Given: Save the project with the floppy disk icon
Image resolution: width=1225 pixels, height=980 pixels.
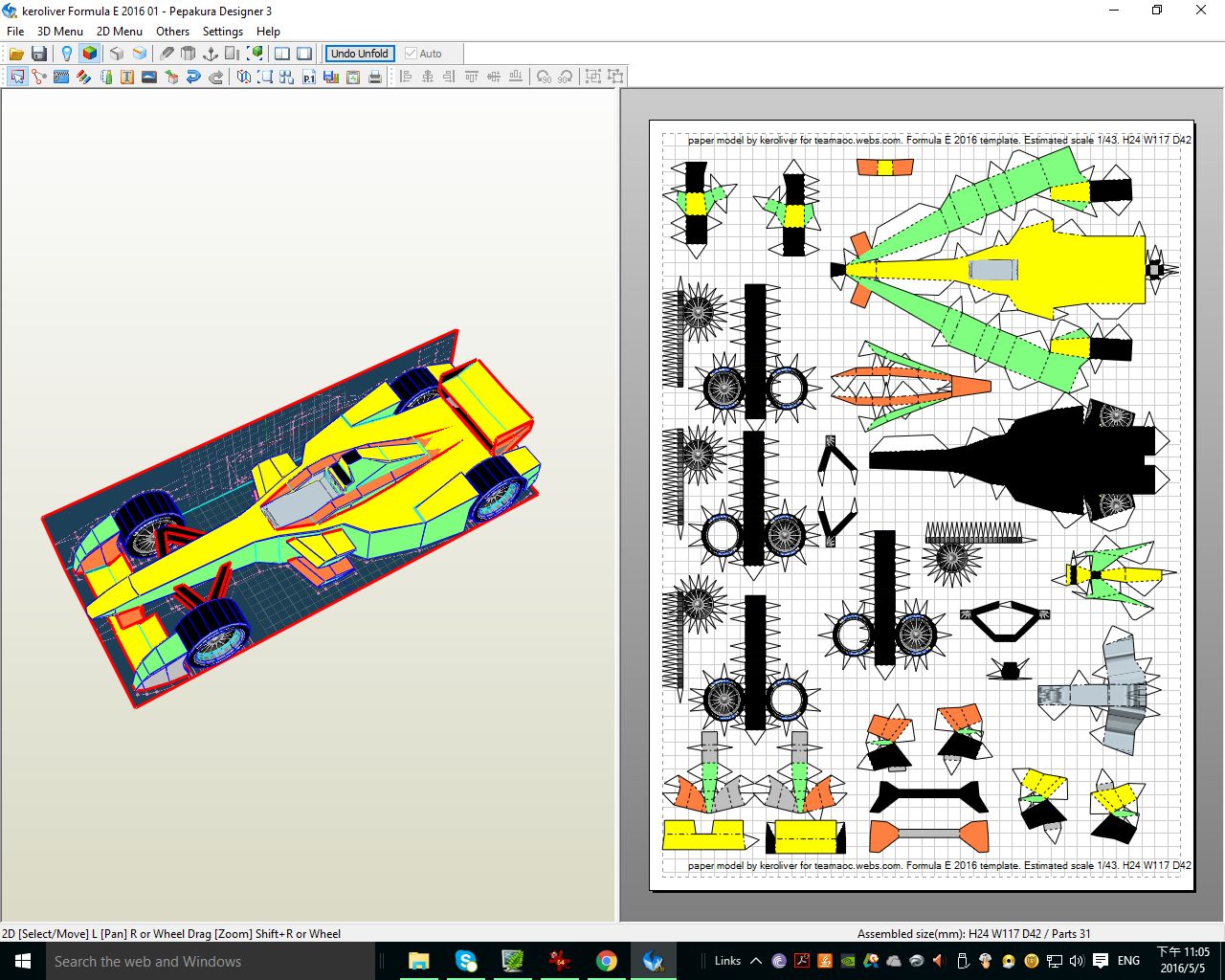Looking at the screenshot, I should click(x=39, y=54).
